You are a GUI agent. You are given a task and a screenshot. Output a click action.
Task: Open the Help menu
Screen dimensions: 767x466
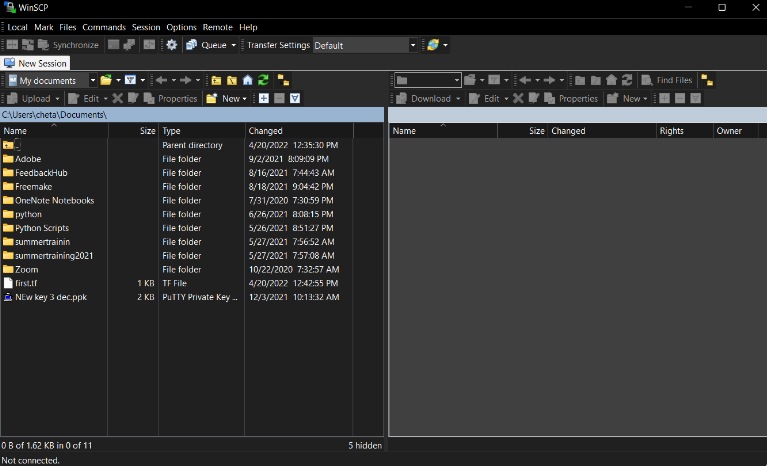coord(248,27)
